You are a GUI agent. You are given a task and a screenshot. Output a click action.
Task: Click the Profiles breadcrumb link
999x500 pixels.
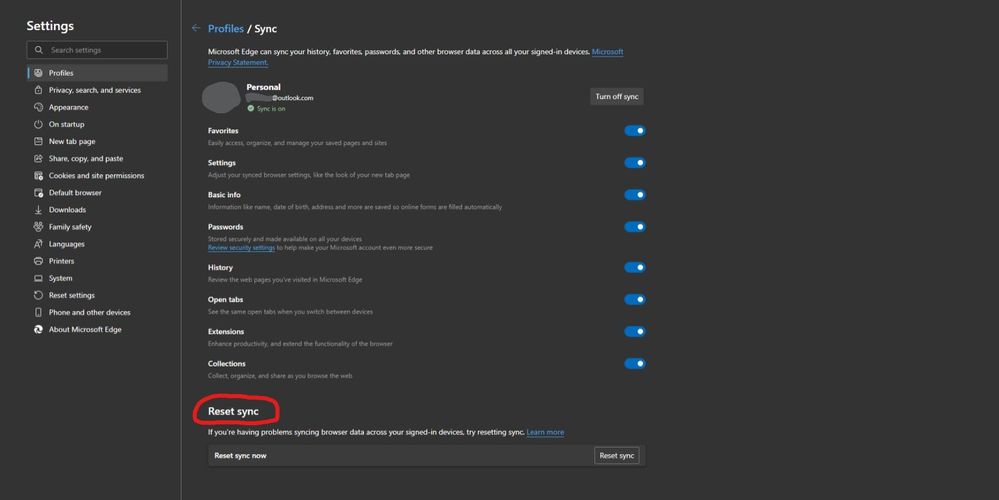[226, 29]
